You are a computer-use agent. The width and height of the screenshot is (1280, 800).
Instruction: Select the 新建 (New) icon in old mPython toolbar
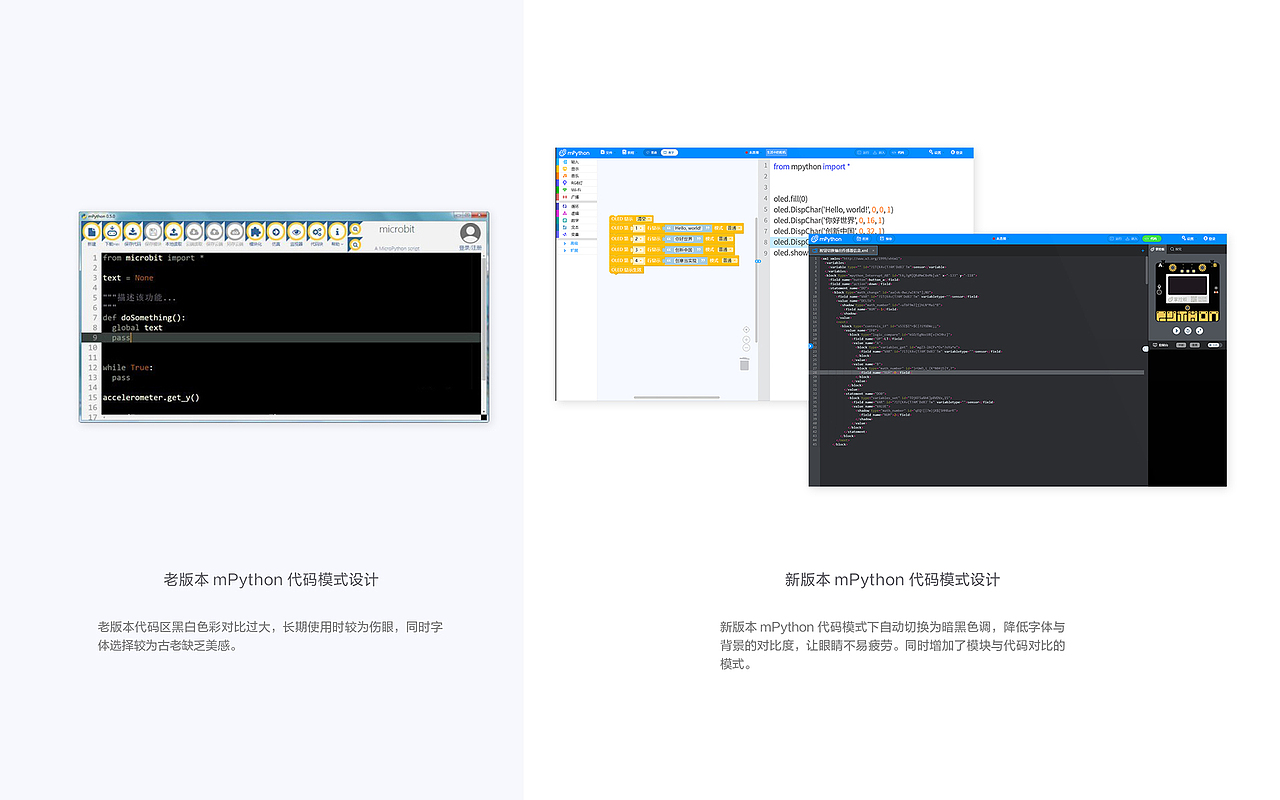(91, 231)
